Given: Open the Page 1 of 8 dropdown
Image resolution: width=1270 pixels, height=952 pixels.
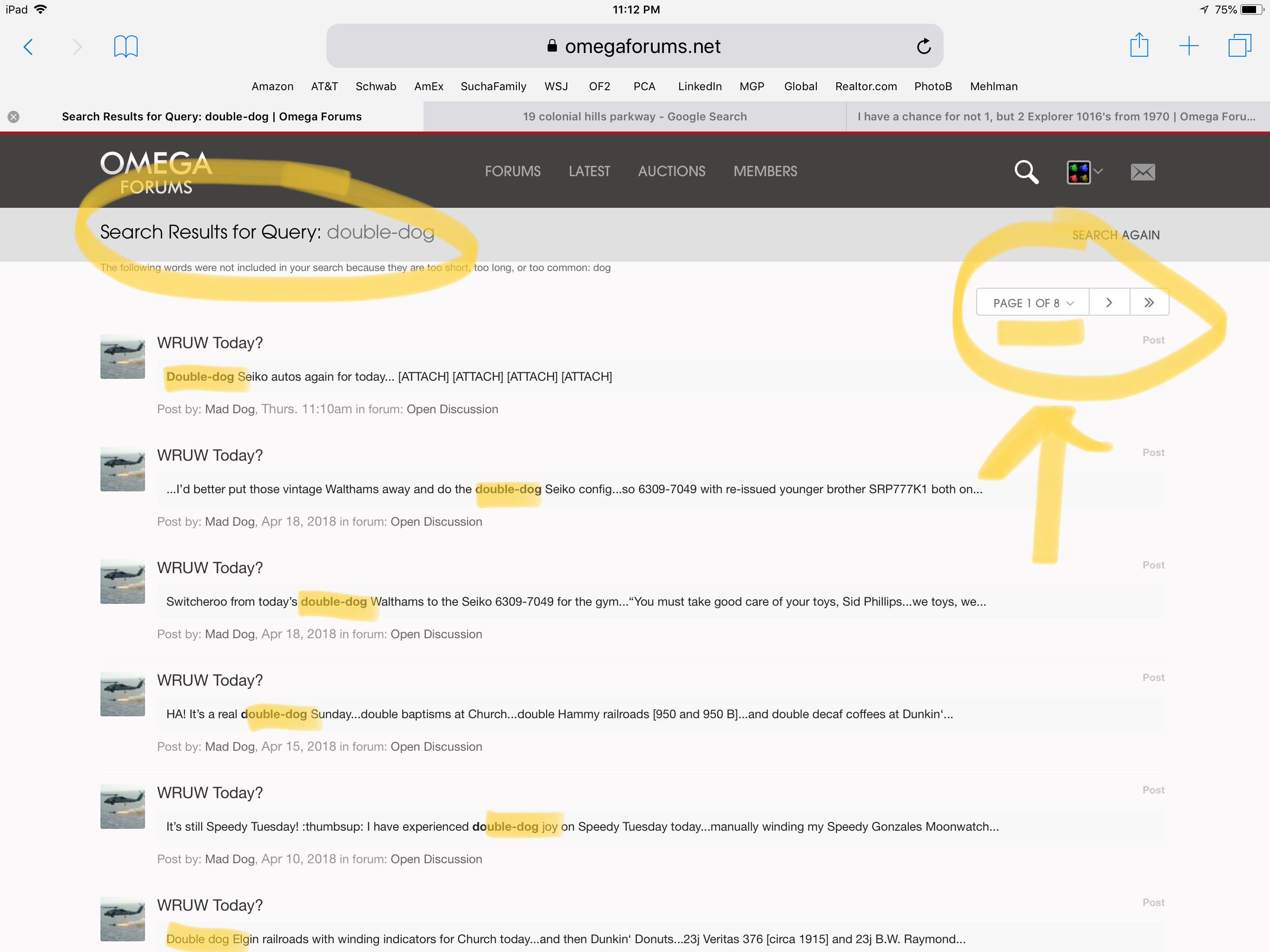Looking at the screenshot, I should coord(1032,303).
